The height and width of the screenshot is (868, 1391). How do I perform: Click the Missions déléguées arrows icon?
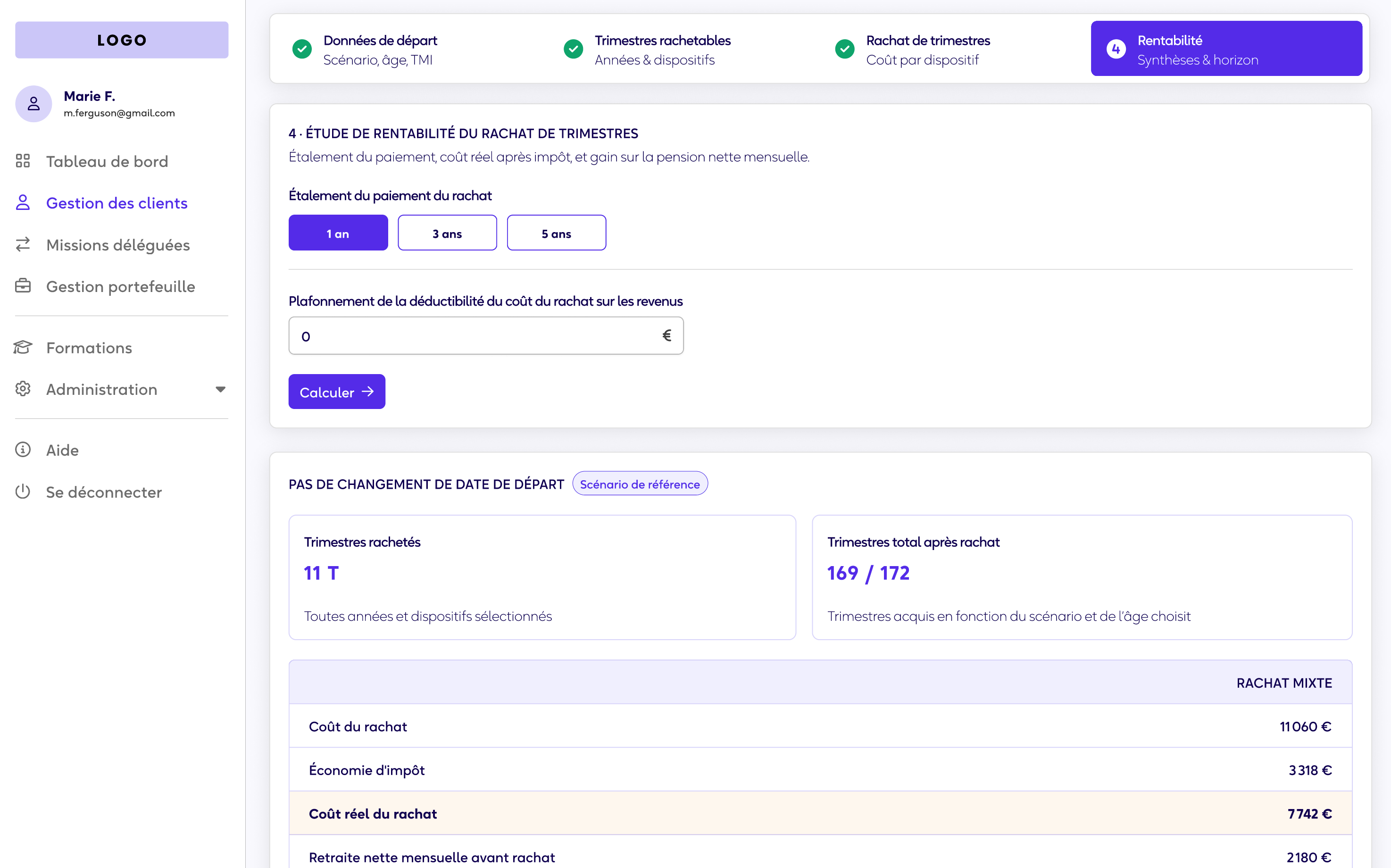click(23, 244)
